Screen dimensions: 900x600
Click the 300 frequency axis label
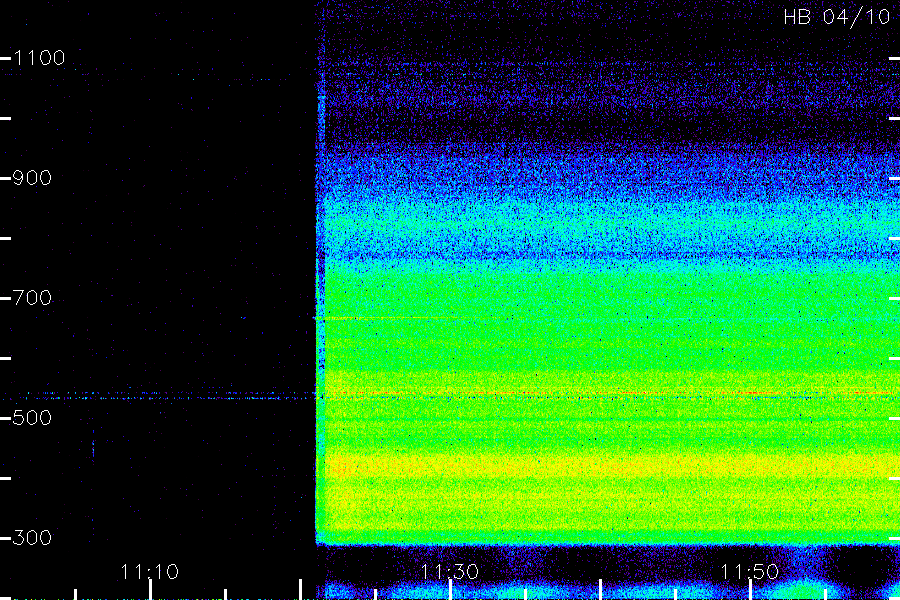[x=32, y=538]
